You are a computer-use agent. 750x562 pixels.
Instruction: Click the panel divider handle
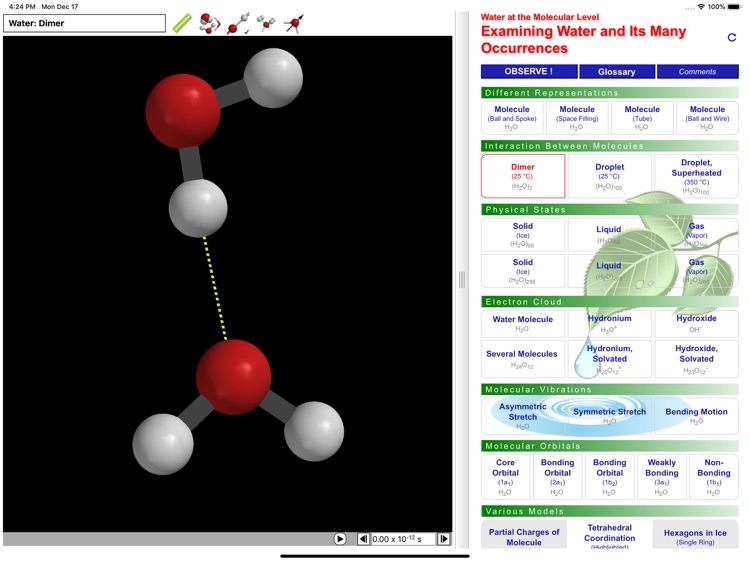(462, 279)
